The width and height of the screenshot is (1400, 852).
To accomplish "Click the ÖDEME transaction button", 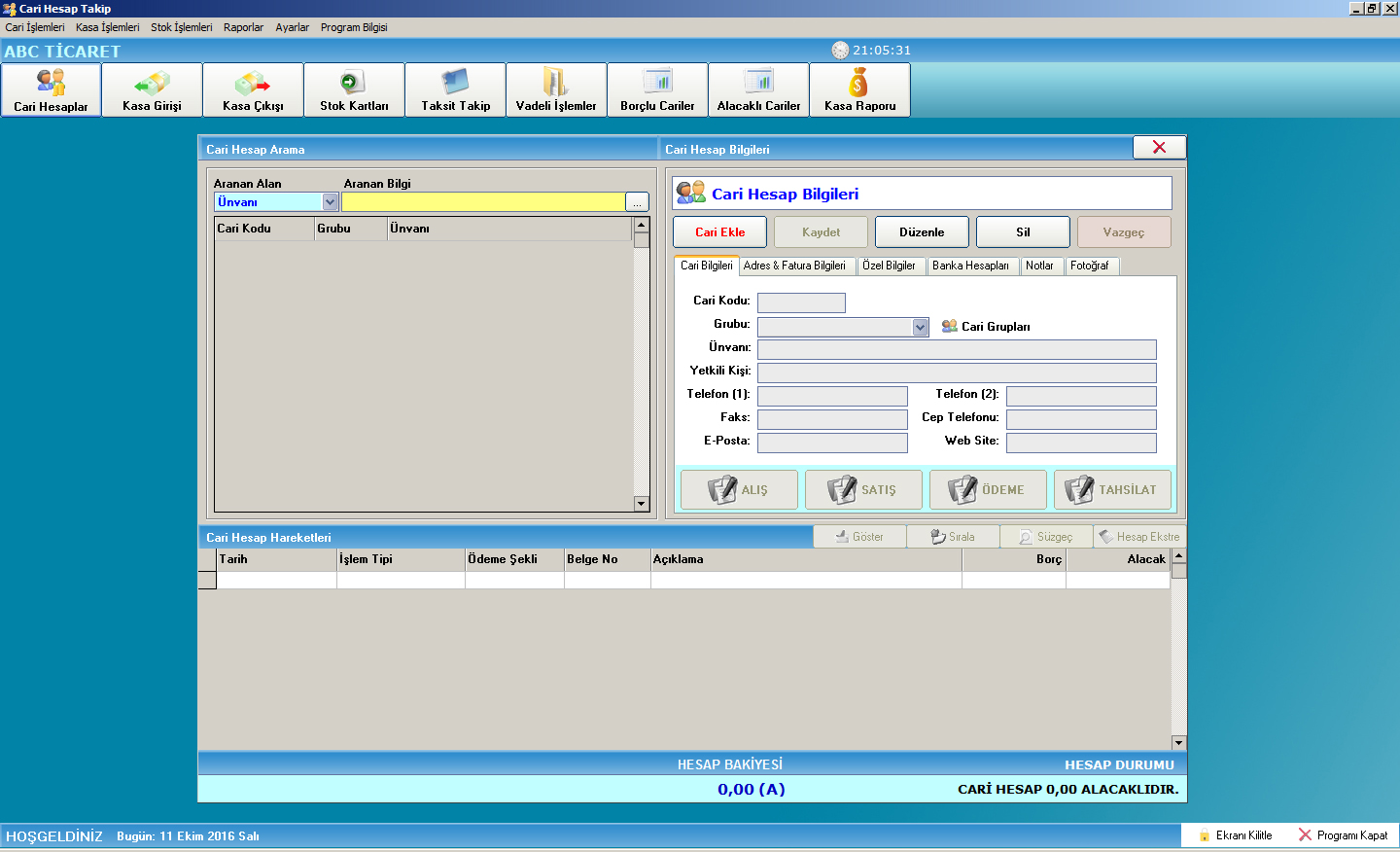I will click(988, 489).
